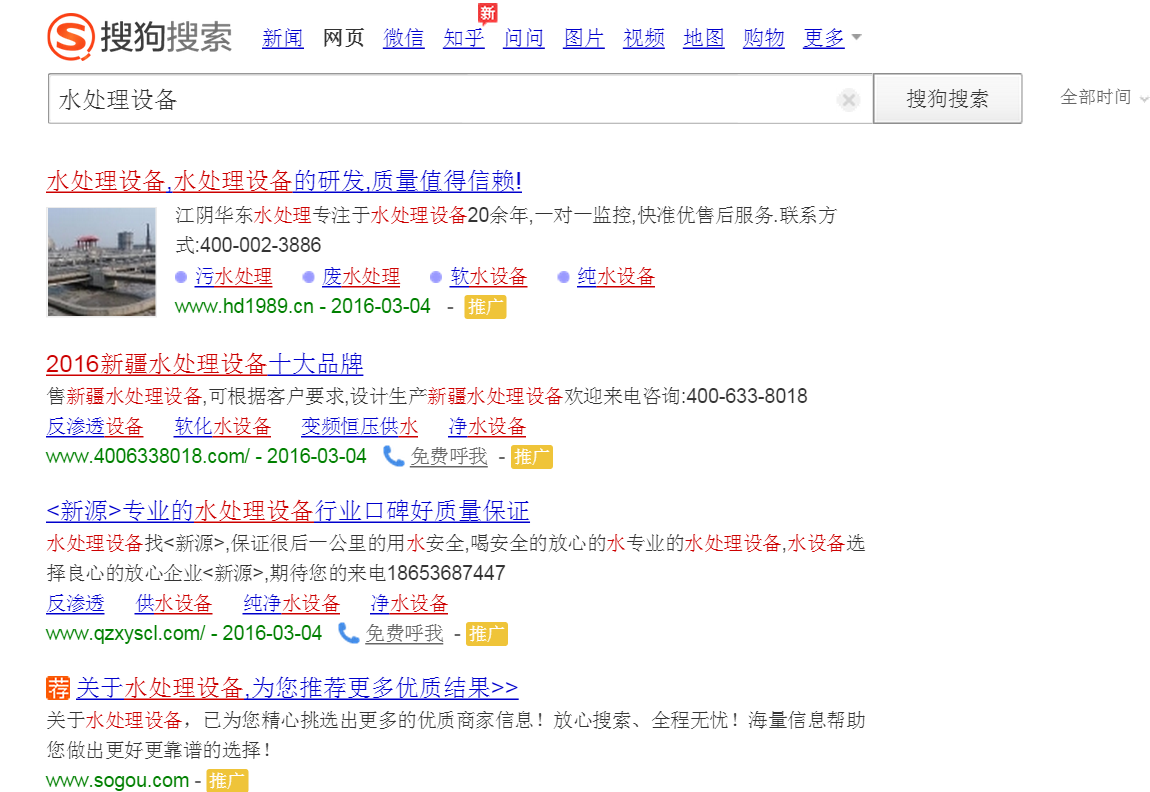This screenshot has width=1150, height=792.
Task: Focus the search input containing 水处理设备
Action: click(461, 99)
